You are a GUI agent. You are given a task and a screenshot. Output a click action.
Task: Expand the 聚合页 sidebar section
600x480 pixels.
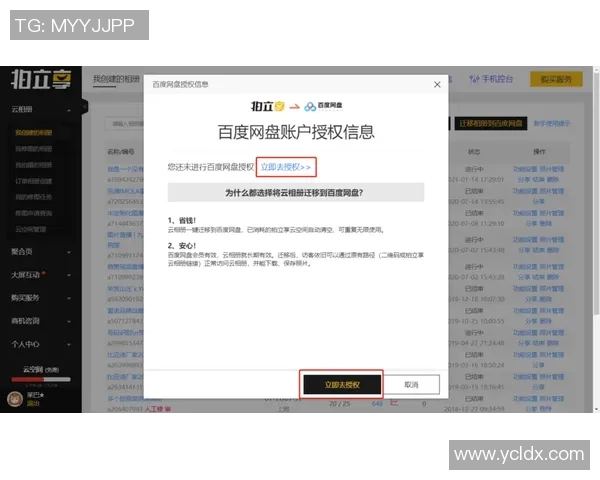click(41, 252)
